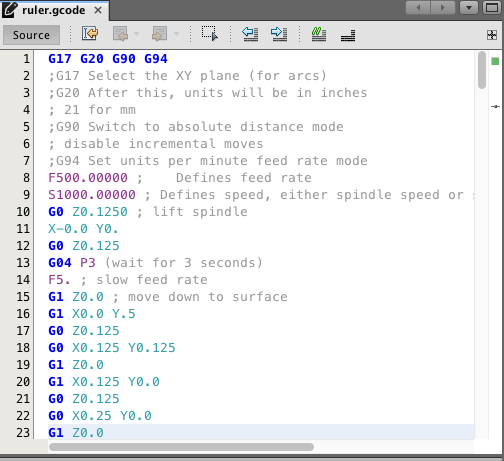Click the scroll tabs left arrow

(x=418, y=7)
